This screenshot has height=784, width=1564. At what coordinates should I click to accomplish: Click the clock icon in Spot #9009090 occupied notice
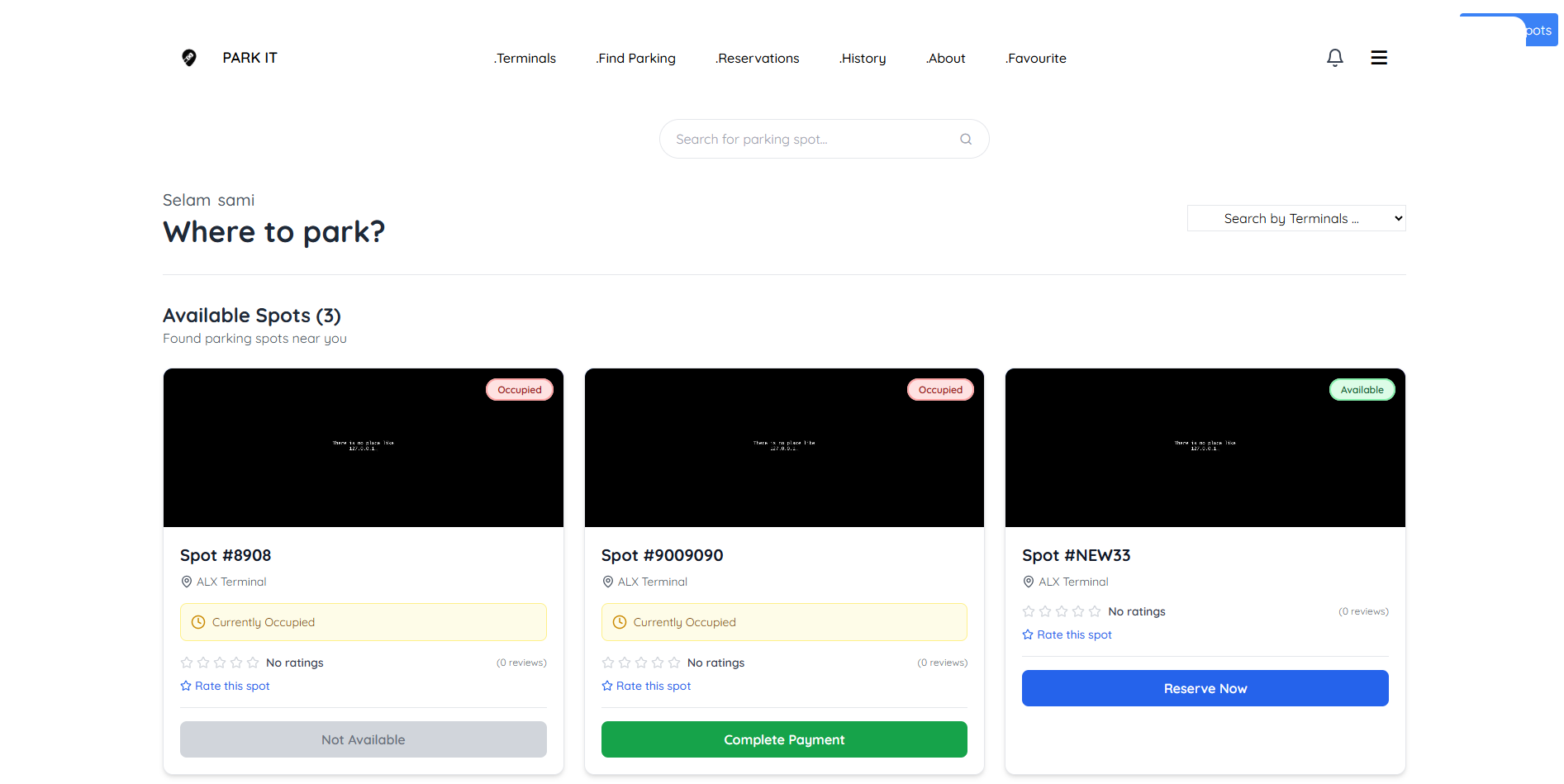(620, 622)
